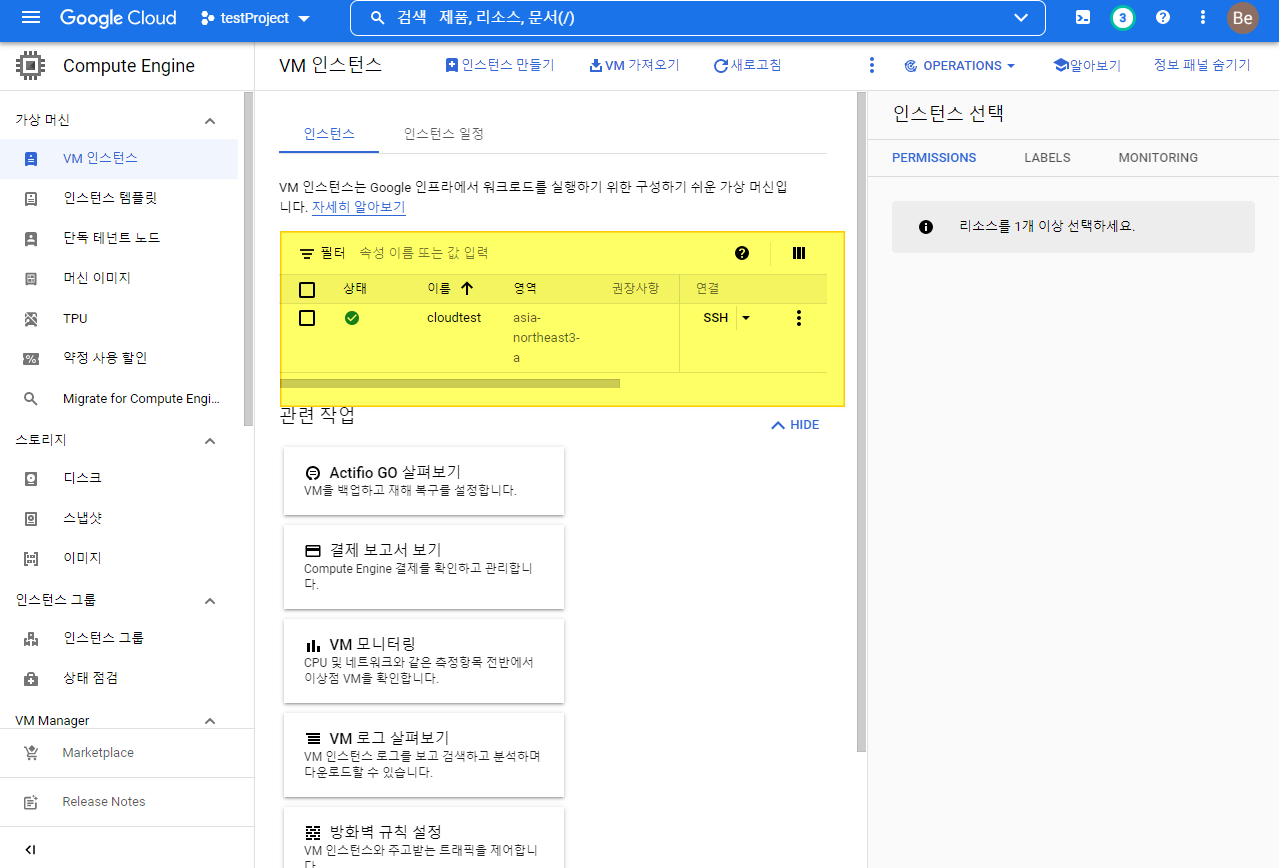
Task: Open the VM 모니터링 card
Action: pos(424,661)
